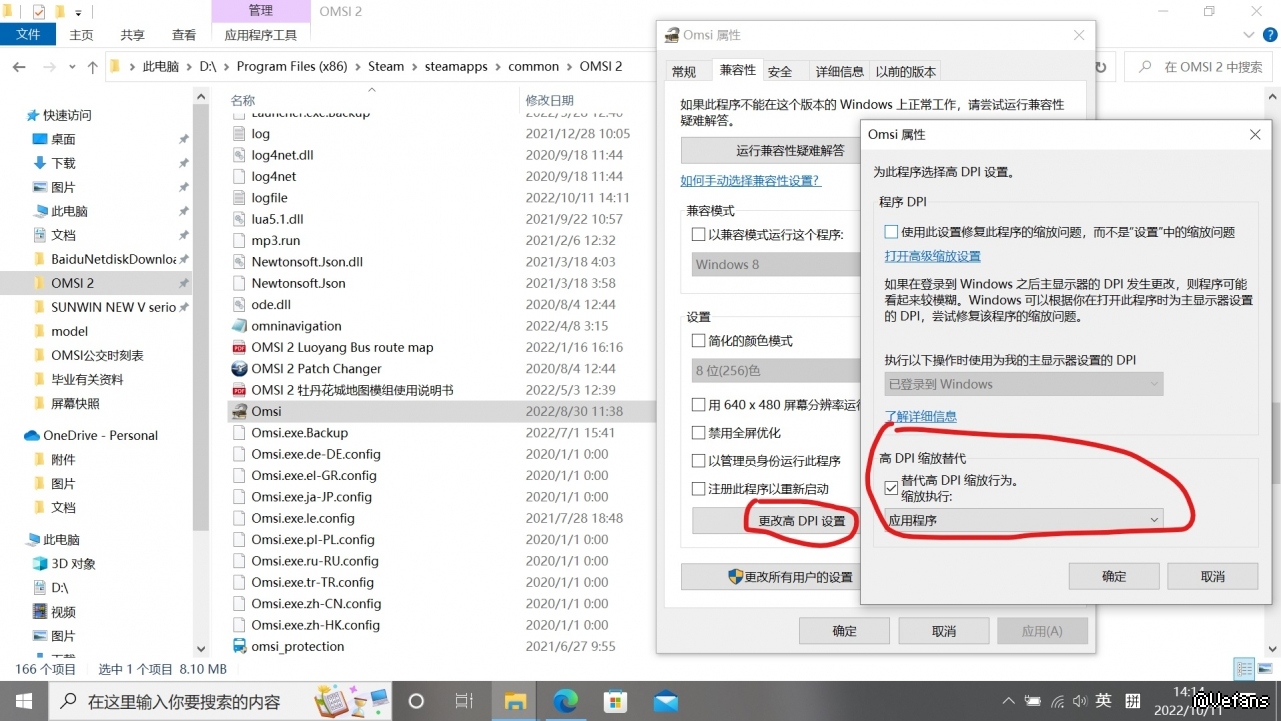Viewport: 1281px width, 721px height.
Task: Show hidden tray icons with the chevron
Action: pyautogui.click(x=1008, y=701)
